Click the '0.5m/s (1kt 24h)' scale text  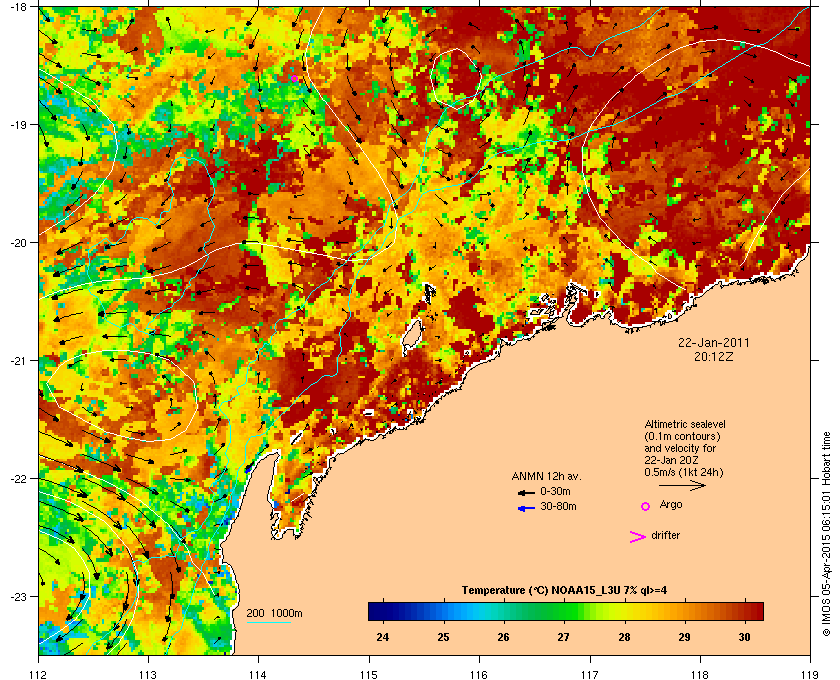tap(684, 473)
